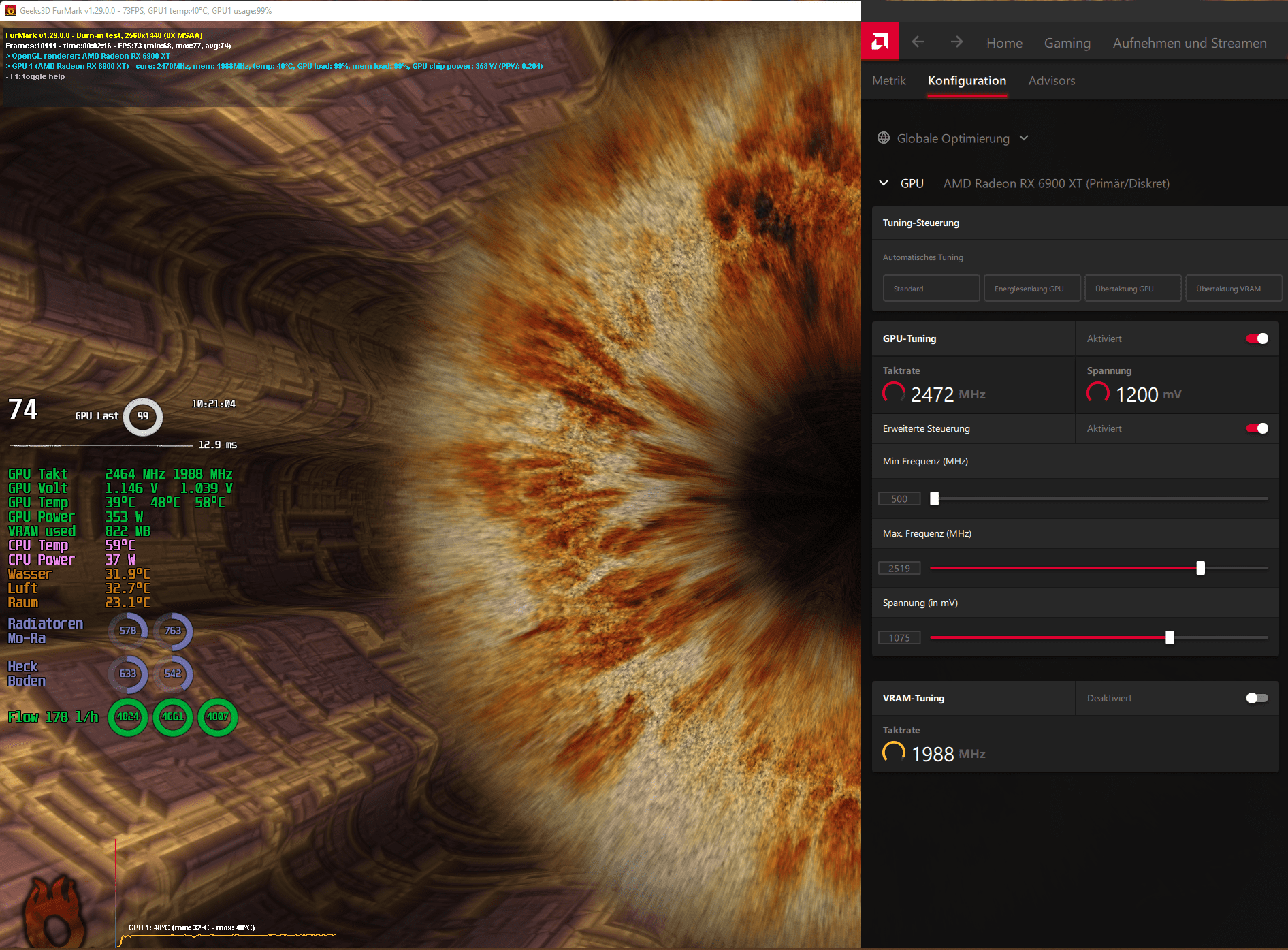Switch to the Advisors tab

pyautogui.click(x=1051, y=80)
